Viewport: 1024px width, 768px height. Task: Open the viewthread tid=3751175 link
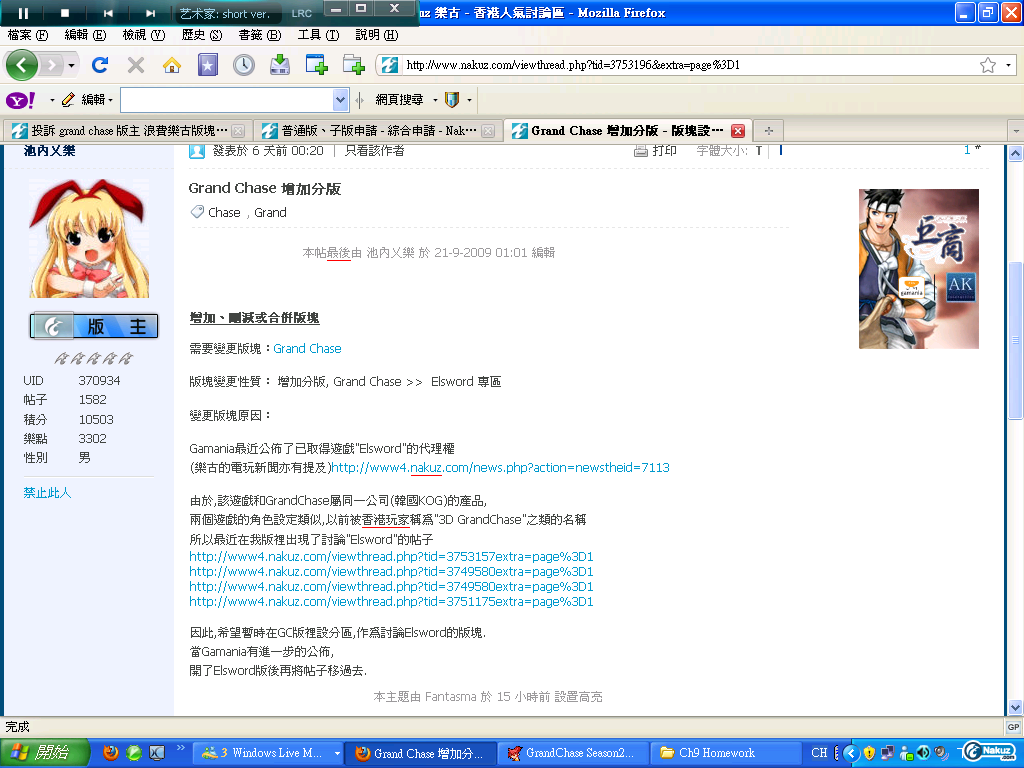391,601
